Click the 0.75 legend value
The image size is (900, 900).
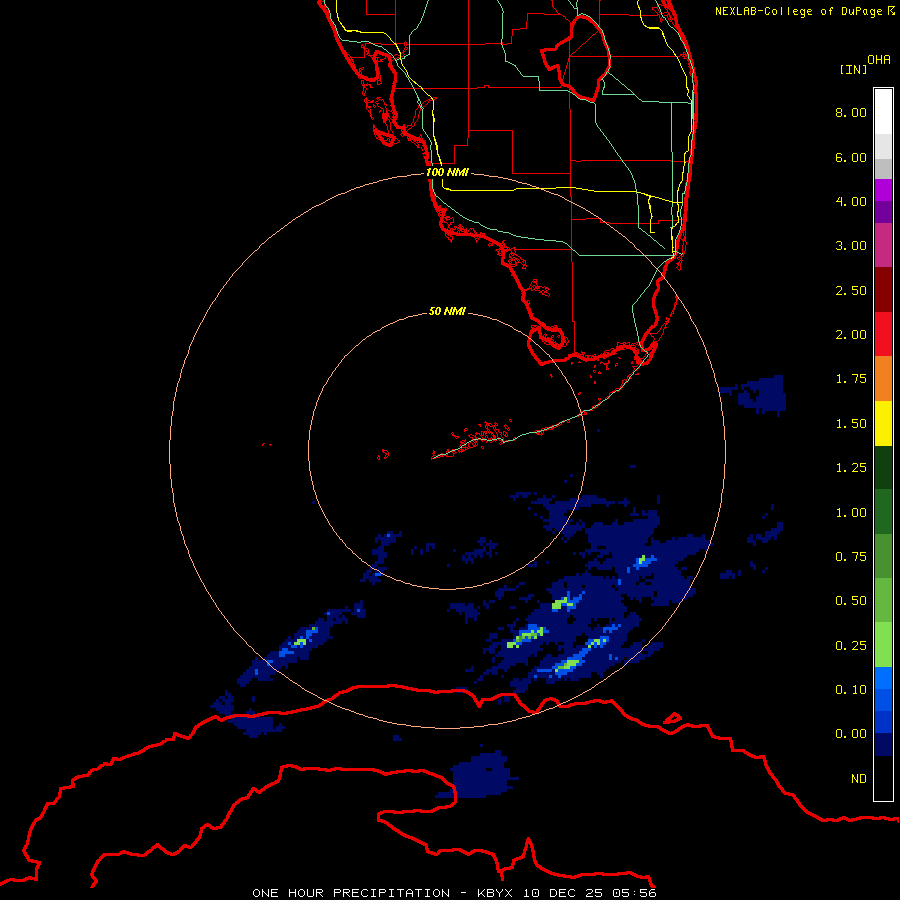pyautogui.click(x=851, y=557)
